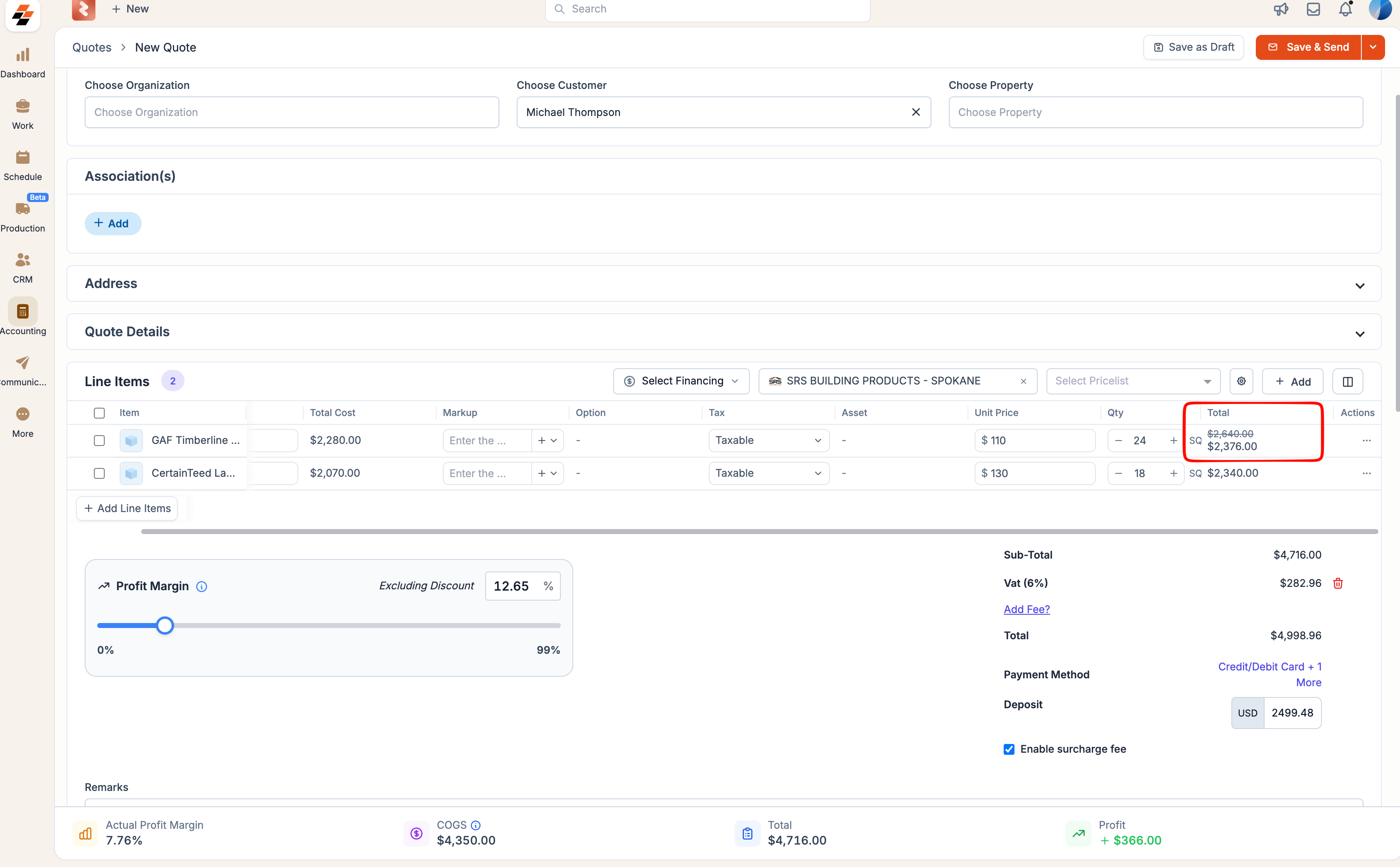The image size is (1400, 867).
Task: Check the GAF Timberline row checkbox
Action: click(99, 441)
